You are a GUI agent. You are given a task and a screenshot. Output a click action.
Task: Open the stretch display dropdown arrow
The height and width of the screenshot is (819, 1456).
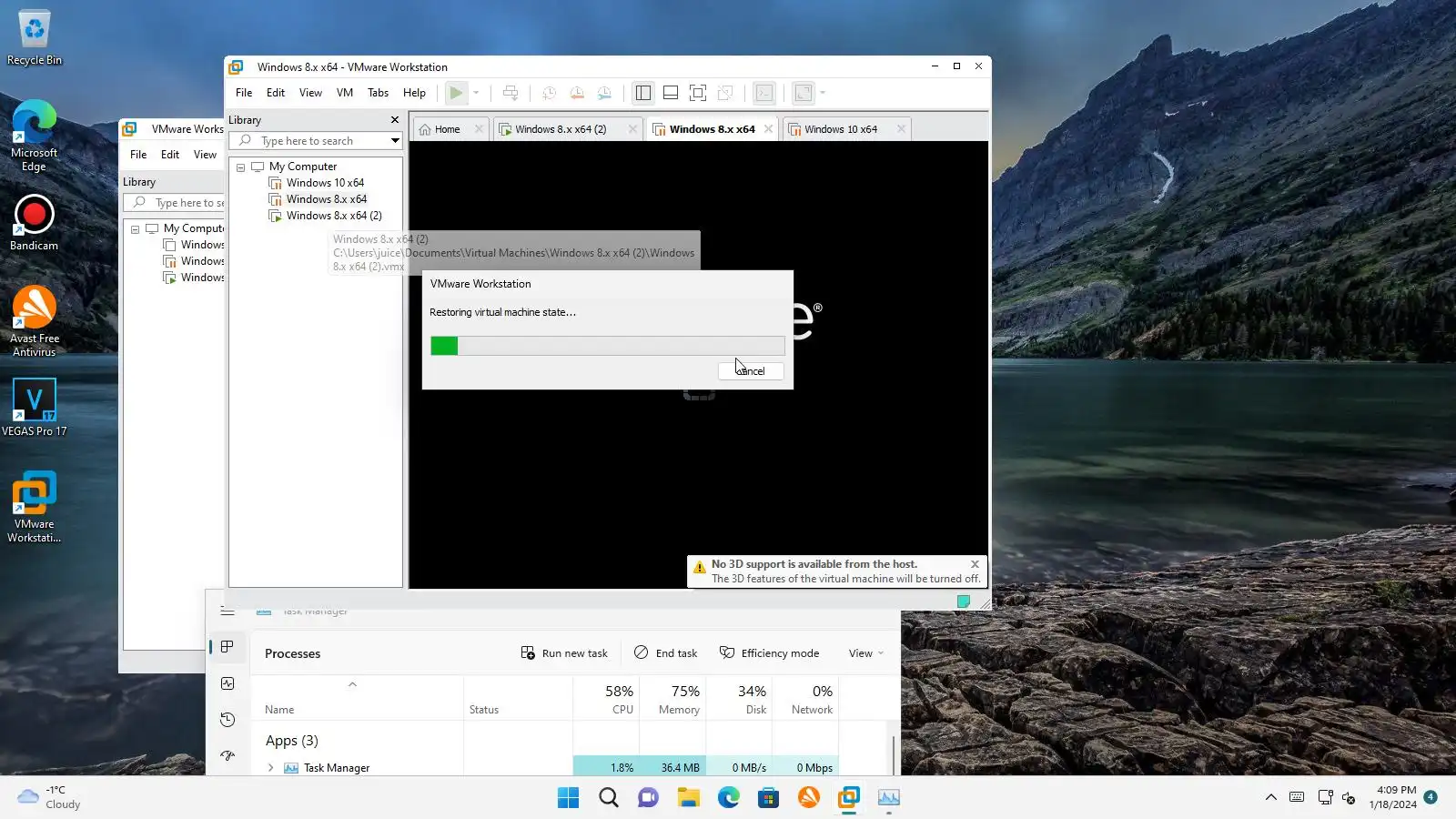[823, 93]
